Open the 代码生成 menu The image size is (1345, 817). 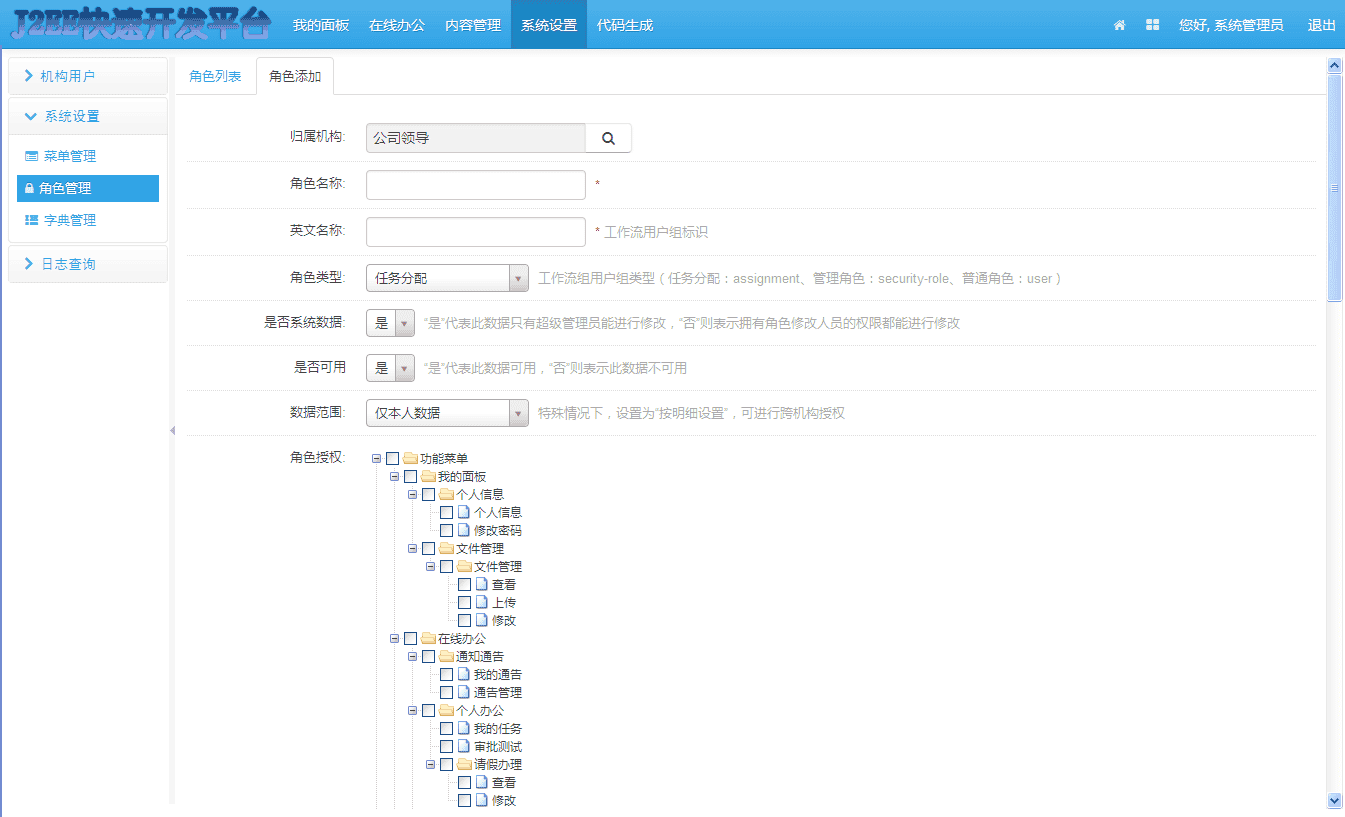pyautogui.click(x=624, y=24)
